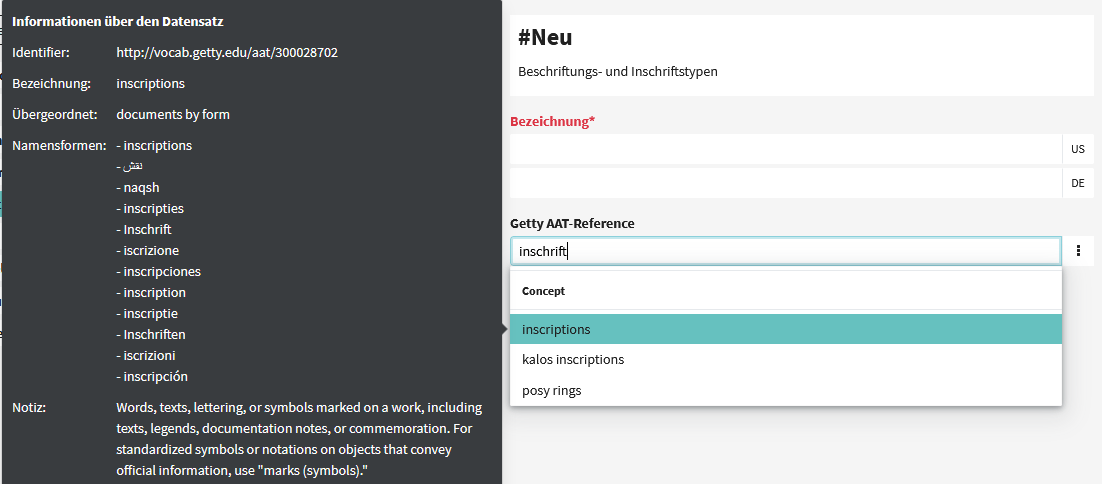Click 'documents by form' parent term
Image resolution: width=1102 pixels, height=484 pixels.
click(173, 115)
